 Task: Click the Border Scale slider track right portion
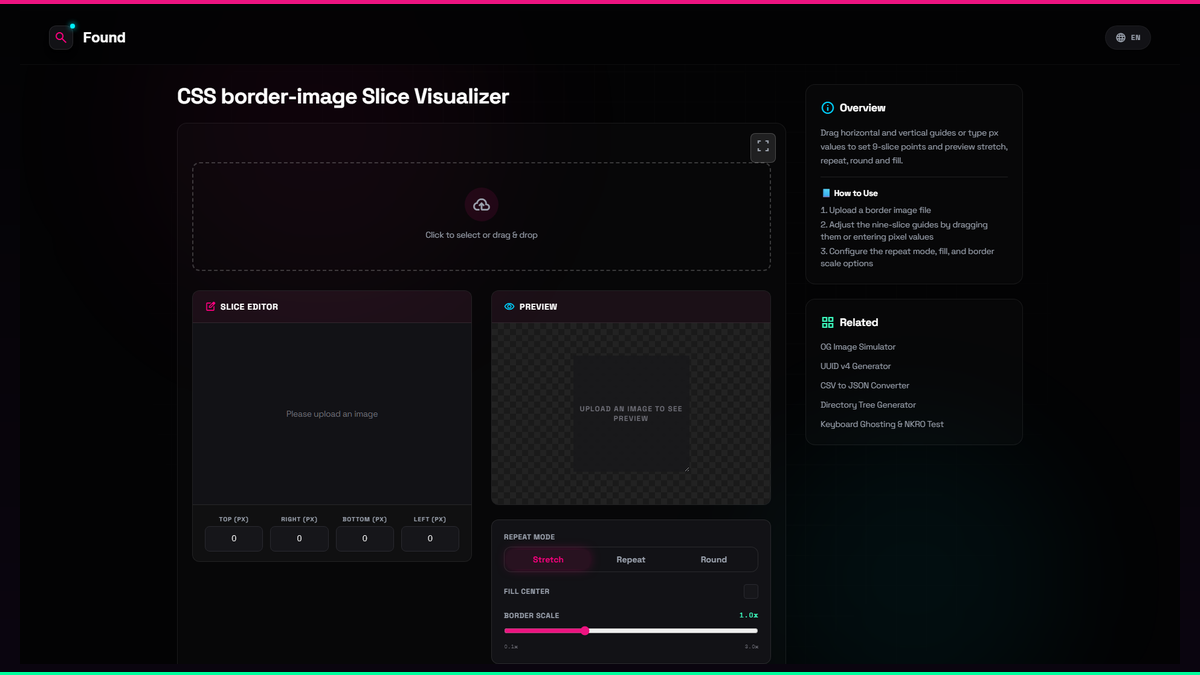(673, 631)
